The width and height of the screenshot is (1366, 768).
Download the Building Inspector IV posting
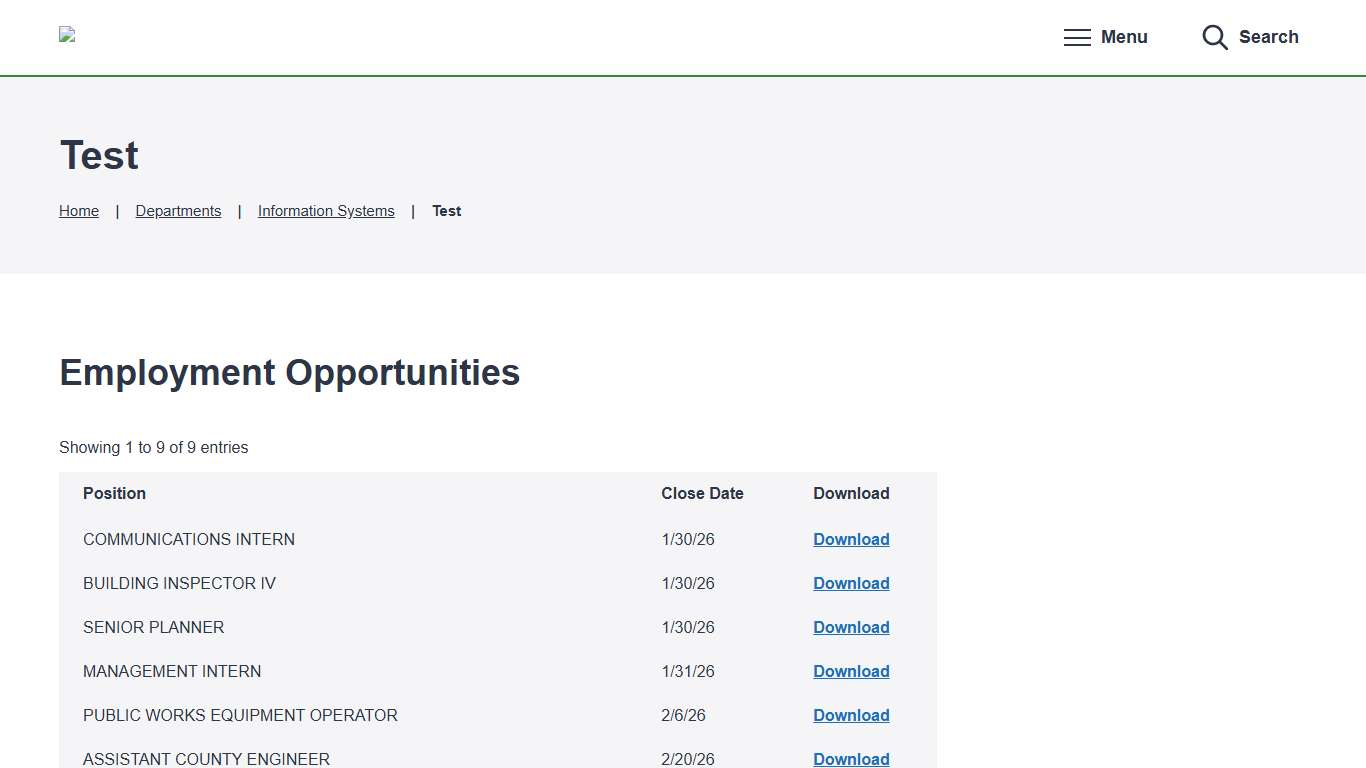click(x=851, y=583)
